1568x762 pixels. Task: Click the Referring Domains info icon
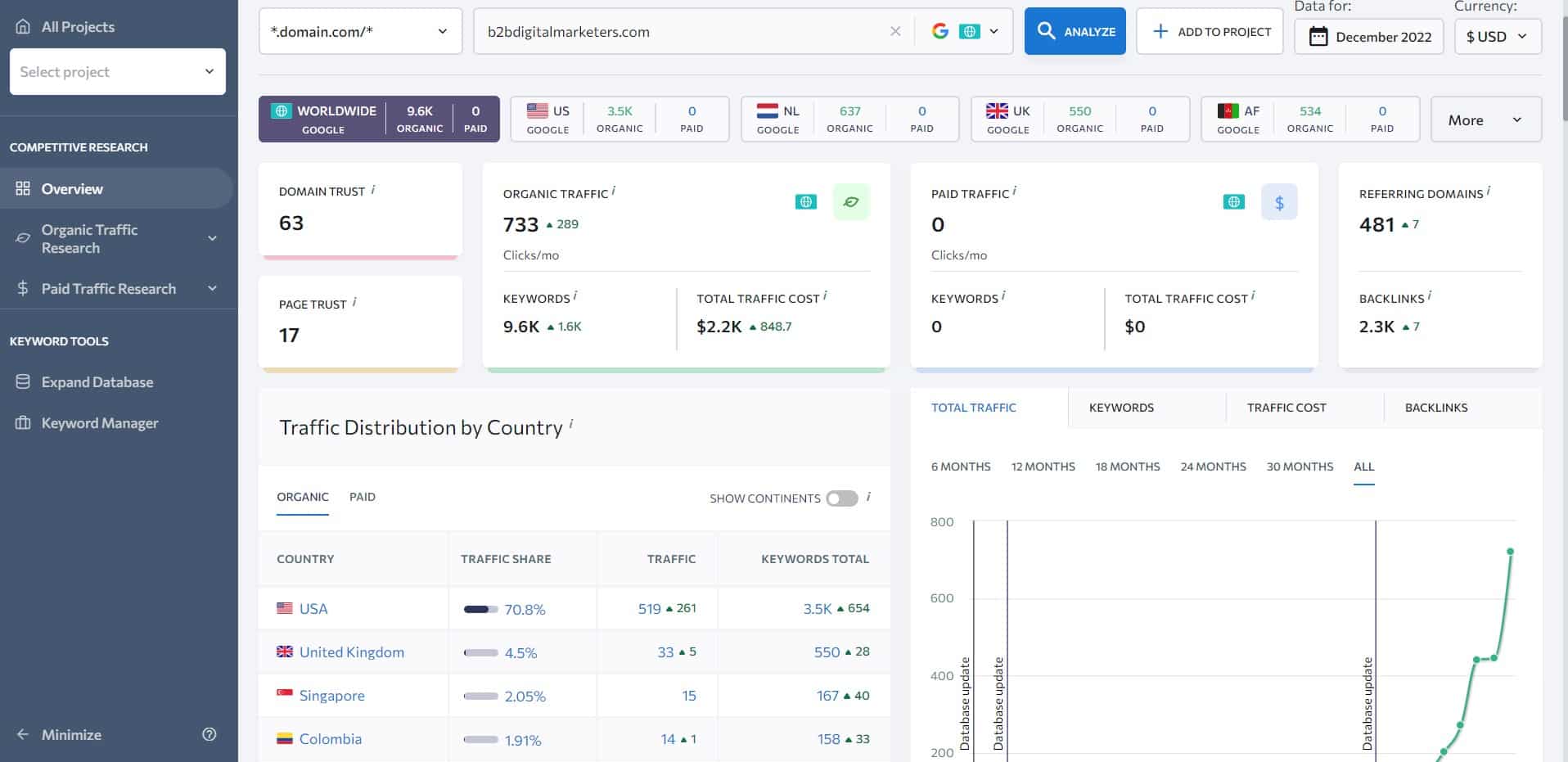1489,191
